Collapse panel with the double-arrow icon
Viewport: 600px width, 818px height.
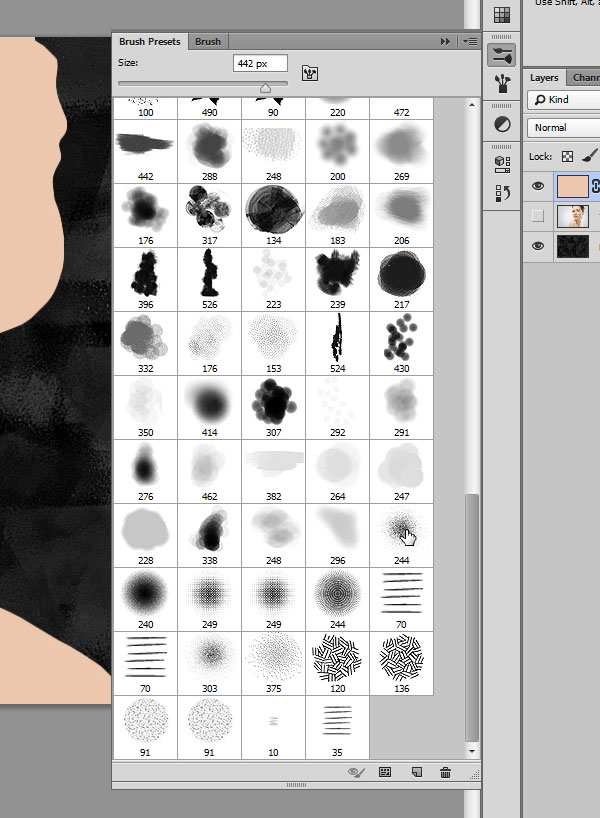(x=445, y=41)
